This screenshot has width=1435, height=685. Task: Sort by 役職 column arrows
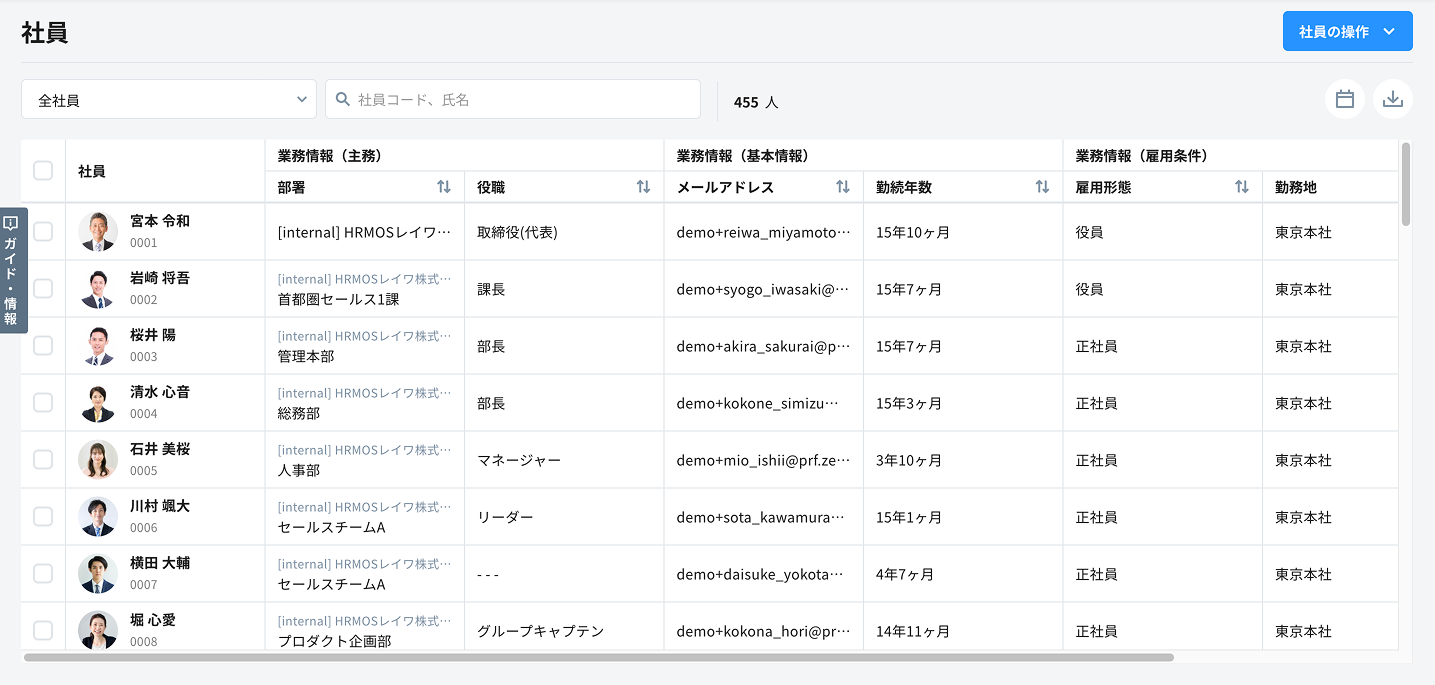coord(643,187)
